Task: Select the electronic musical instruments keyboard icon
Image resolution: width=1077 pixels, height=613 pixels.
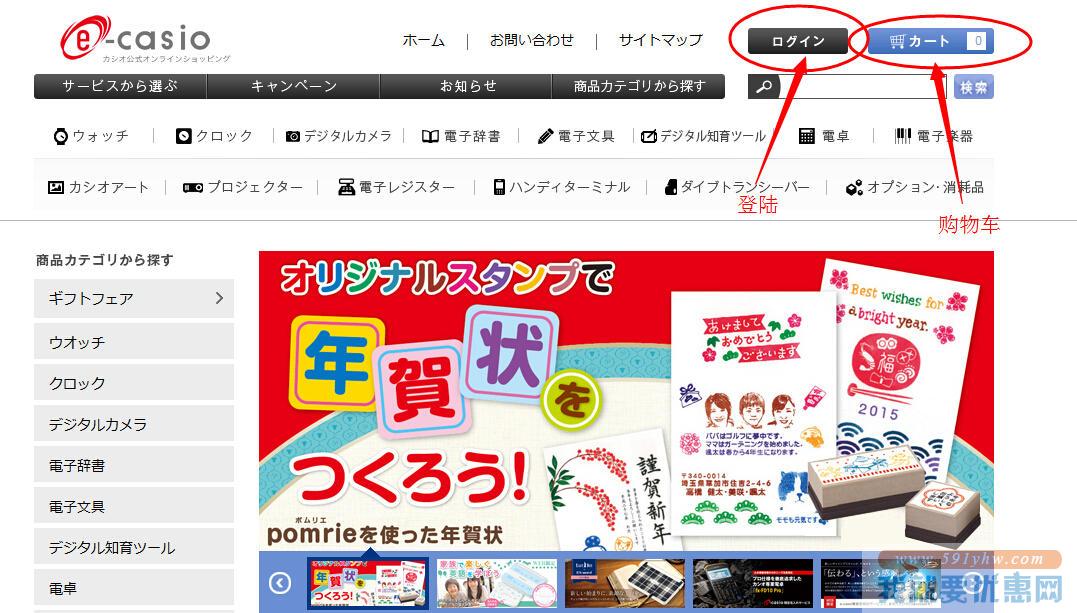Action: tap(903, 136)
